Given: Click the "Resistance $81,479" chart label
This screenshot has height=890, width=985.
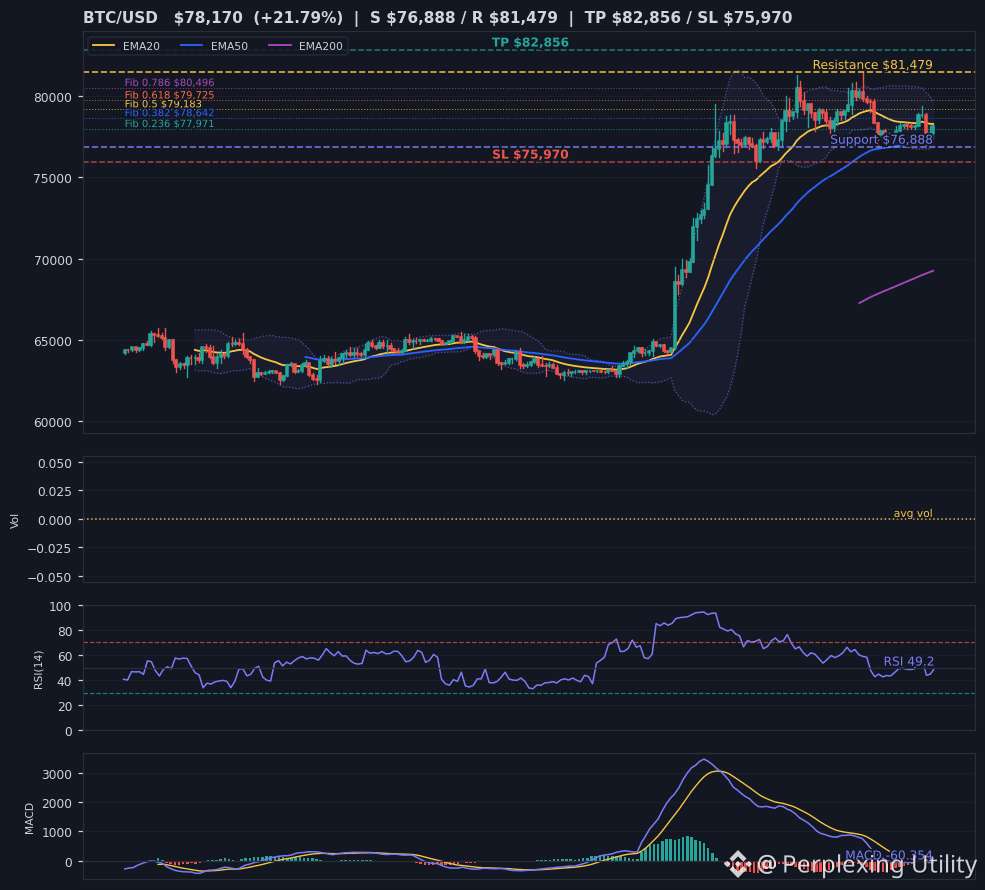Looking at the screenshot, I should pyautogui.click(x=872, y=65).
